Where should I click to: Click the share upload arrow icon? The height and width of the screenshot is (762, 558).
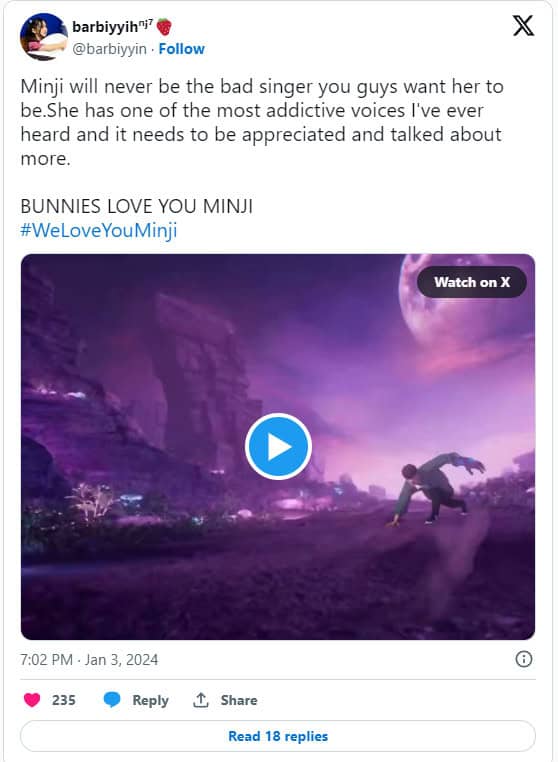point(200,700)
